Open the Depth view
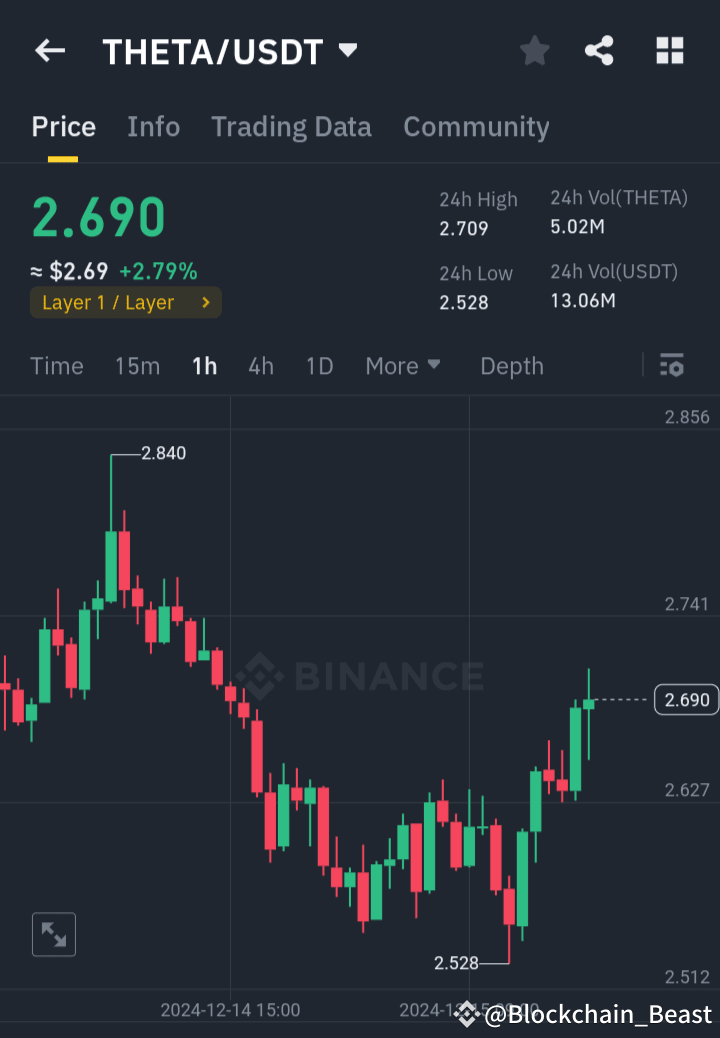 click(x=511, y=366)
